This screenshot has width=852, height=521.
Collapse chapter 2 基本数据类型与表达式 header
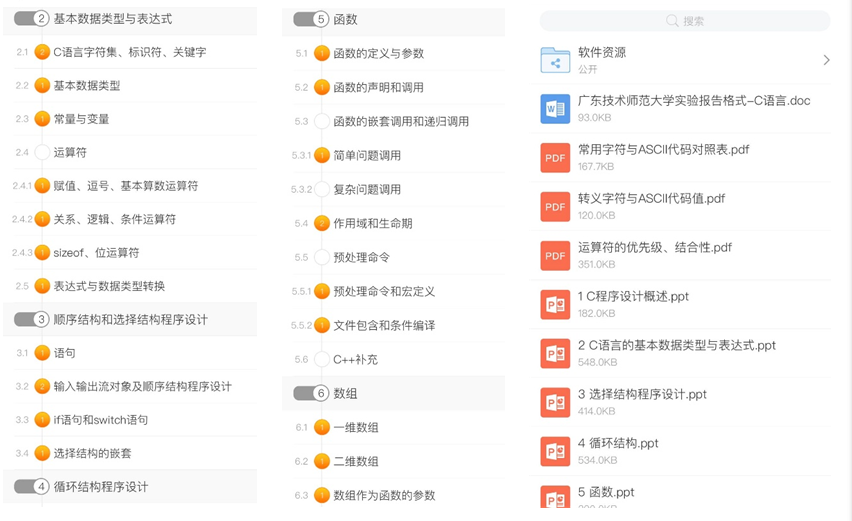click(x=32, y=19)
